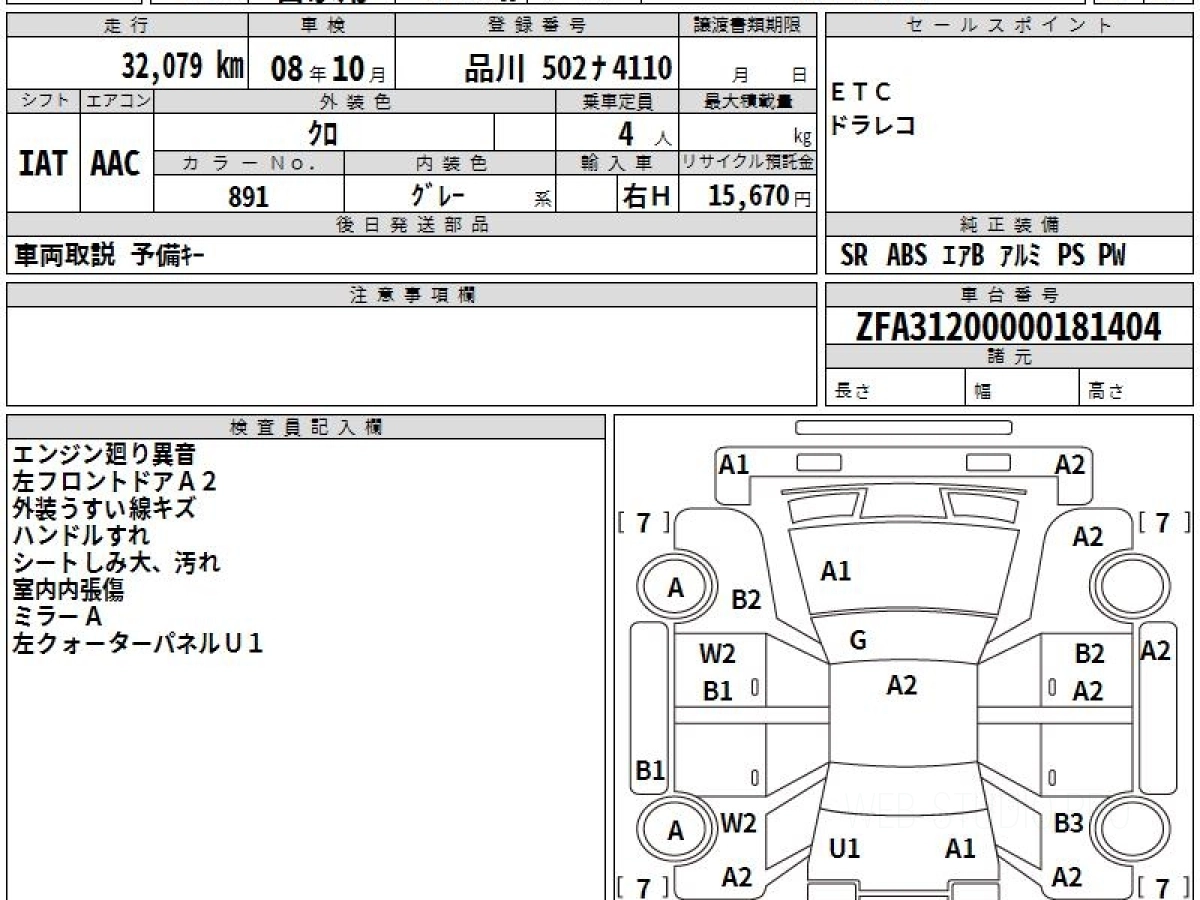The image size is (1200, 900).
Task: Click the 車台番号 header
Action: tap(1009, 295)
